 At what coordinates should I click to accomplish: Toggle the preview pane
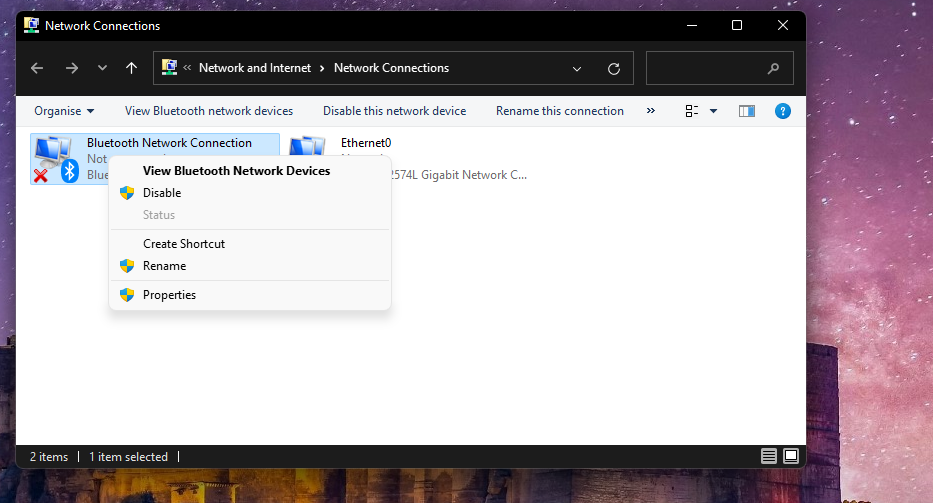pyautogui.click(x=747, y=111)
